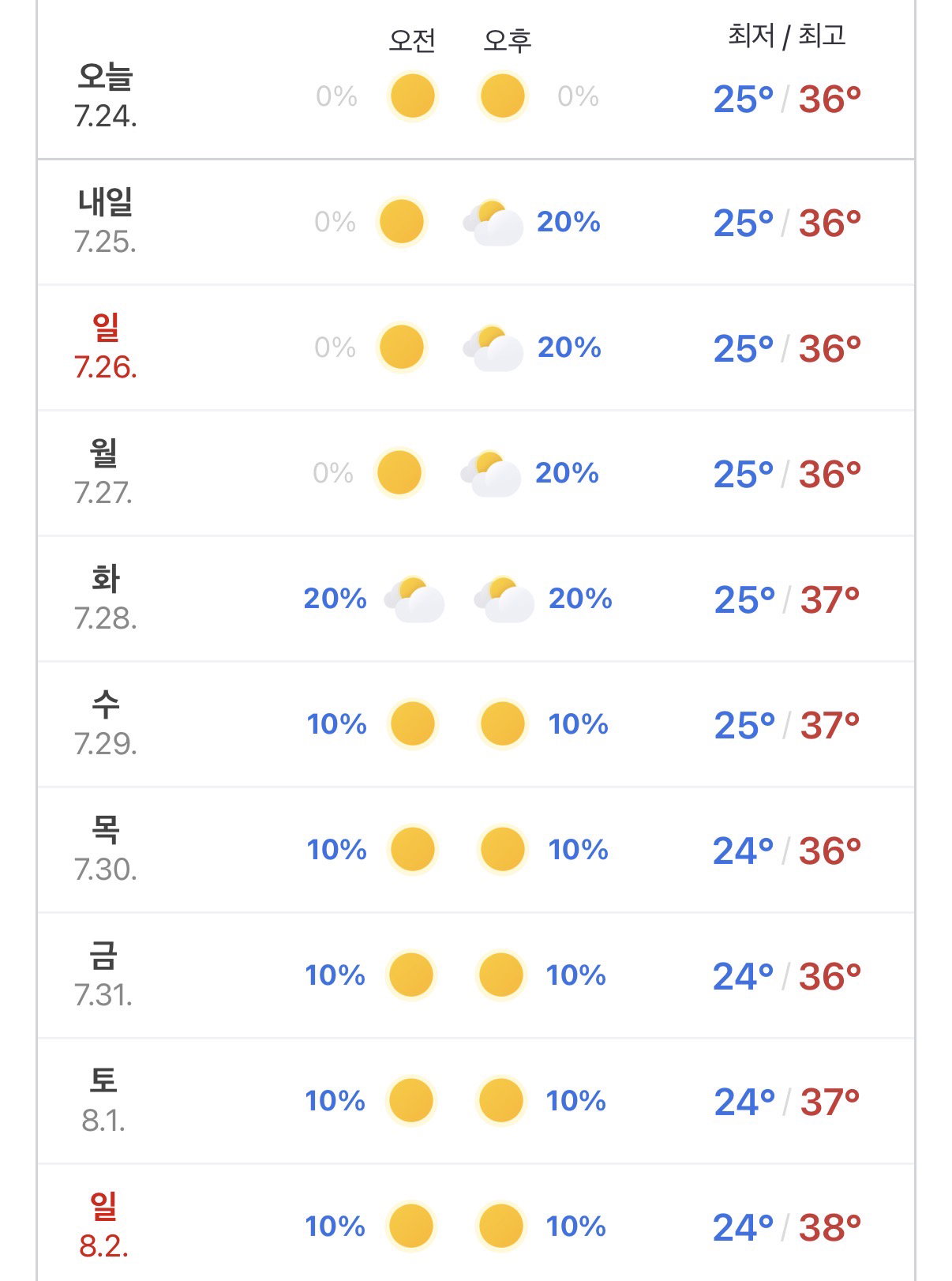Screen dimensions: 952x1281
Task: Click morning partly cloudy icon for 7.28.
Action: click(414, 599)
